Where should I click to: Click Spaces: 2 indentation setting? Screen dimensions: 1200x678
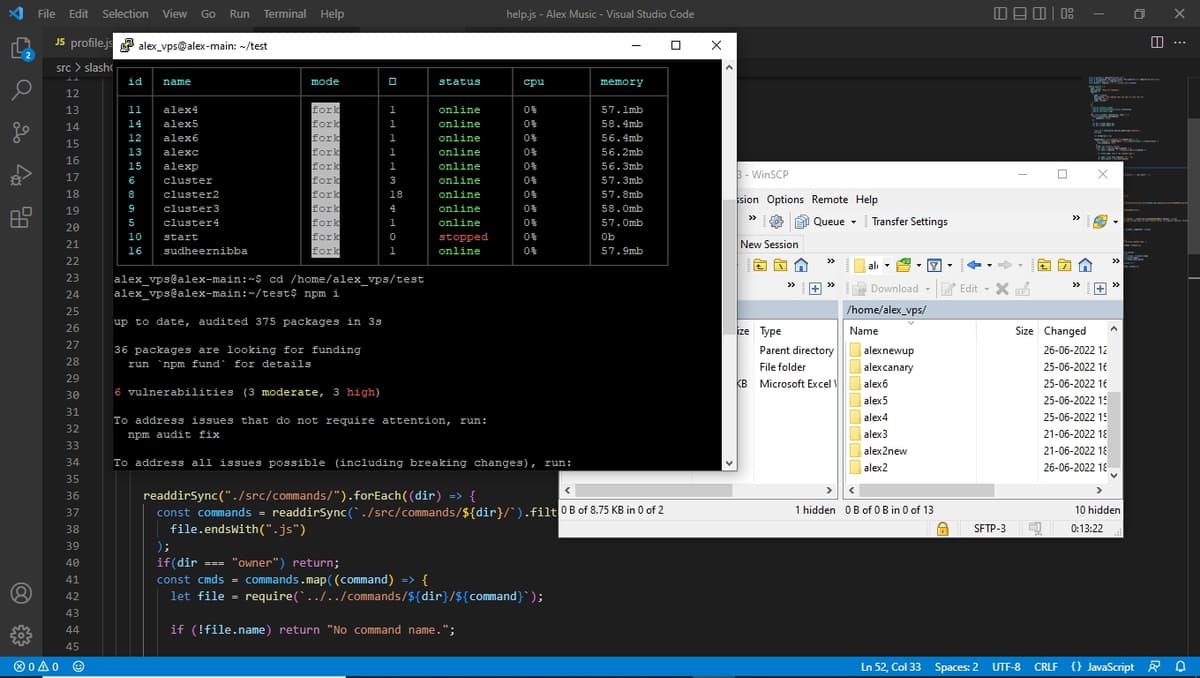956,667
